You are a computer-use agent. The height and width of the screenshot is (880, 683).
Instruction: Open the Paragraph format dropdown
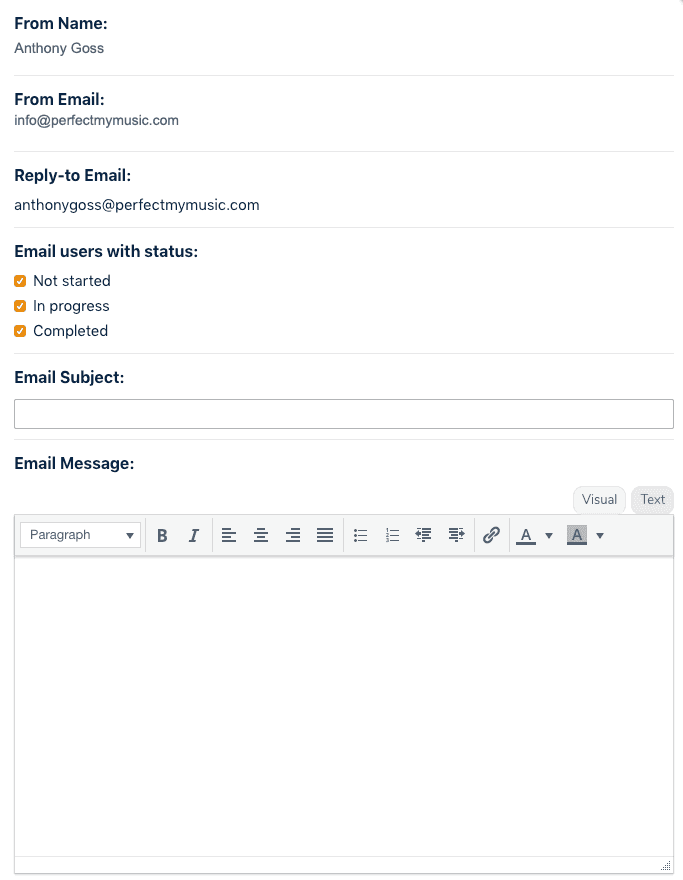pos(80,535)
